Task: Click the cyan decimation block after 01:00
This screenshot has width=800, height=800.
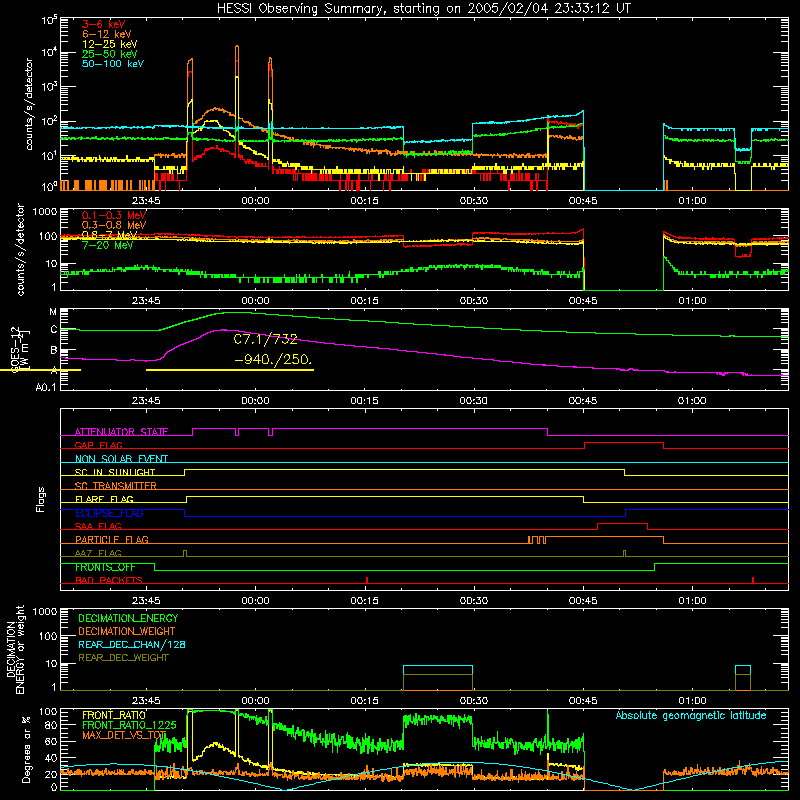Action: click(743, 670)
